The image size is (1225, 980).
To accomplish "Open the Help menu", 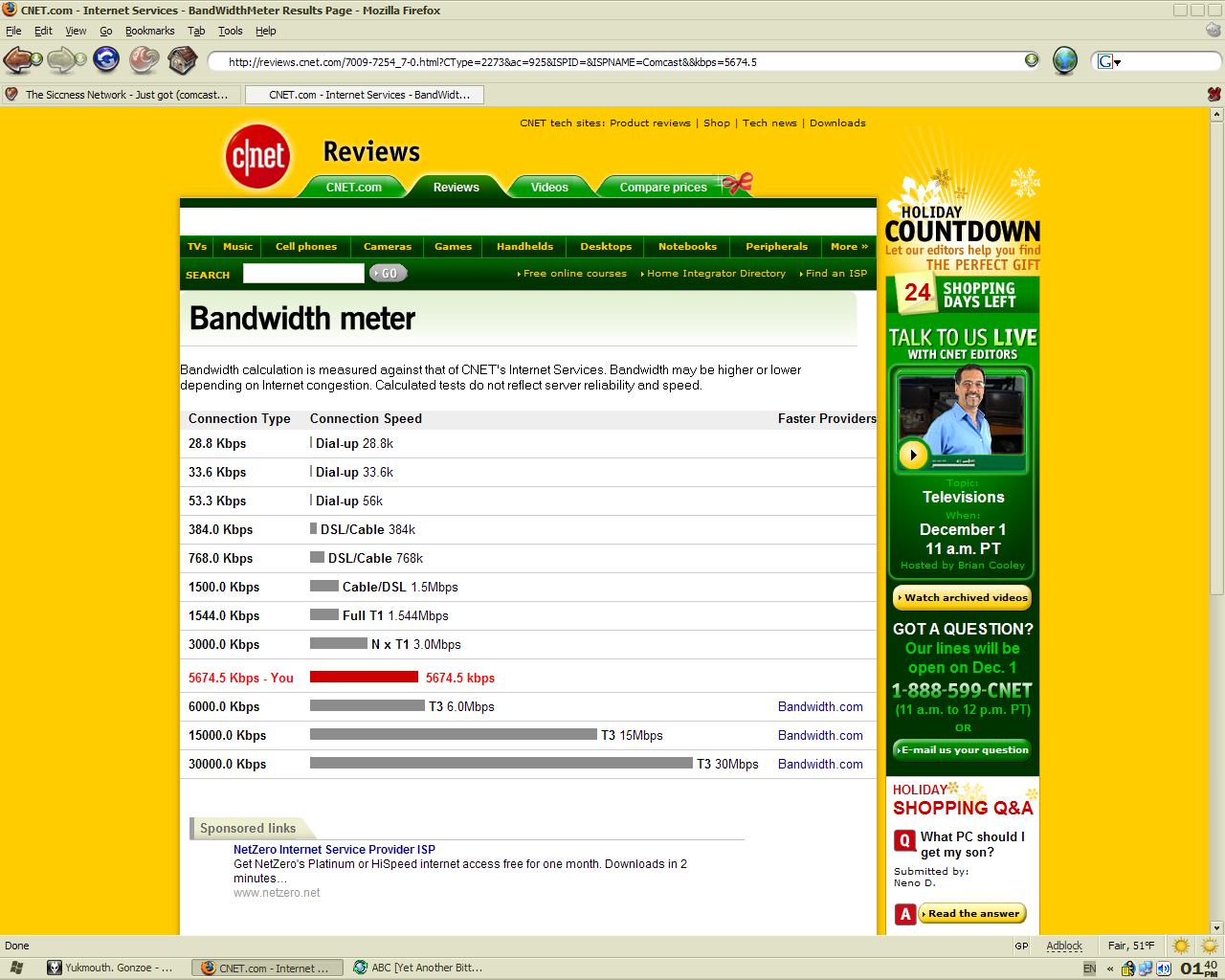I will coord(266,31).
